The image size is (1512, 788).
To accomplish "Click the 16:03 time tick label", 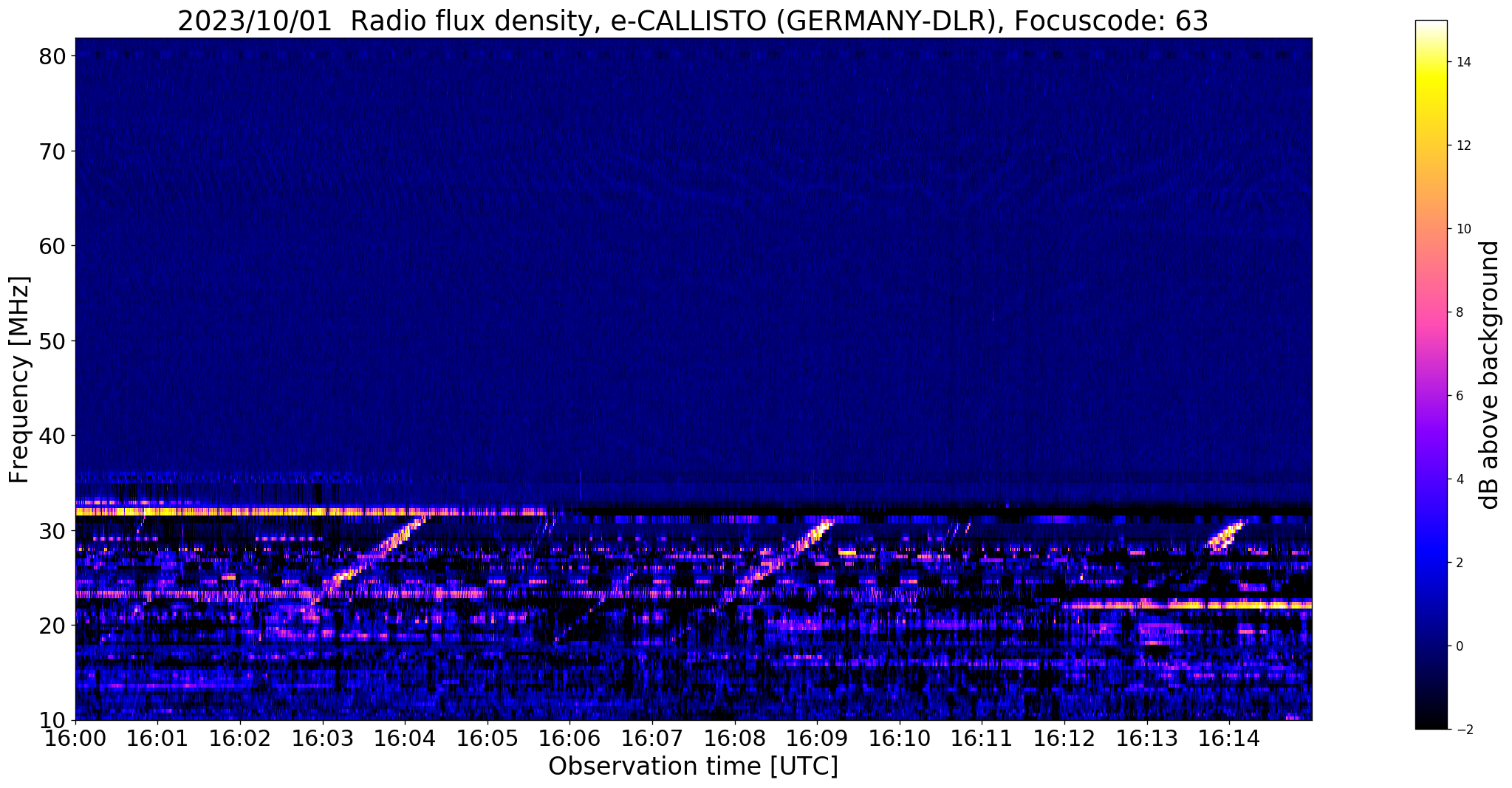I will click(x=322, y=737).
